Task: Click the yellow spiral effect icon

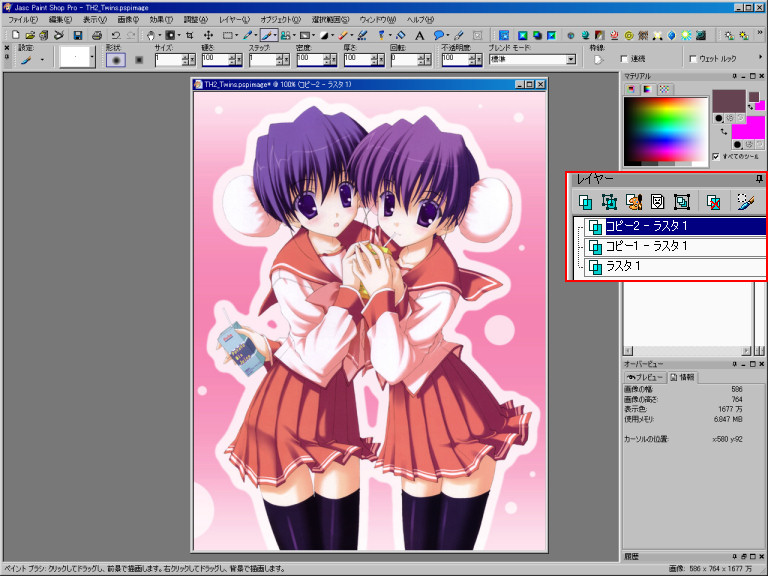Action: (x=629, y=35)
